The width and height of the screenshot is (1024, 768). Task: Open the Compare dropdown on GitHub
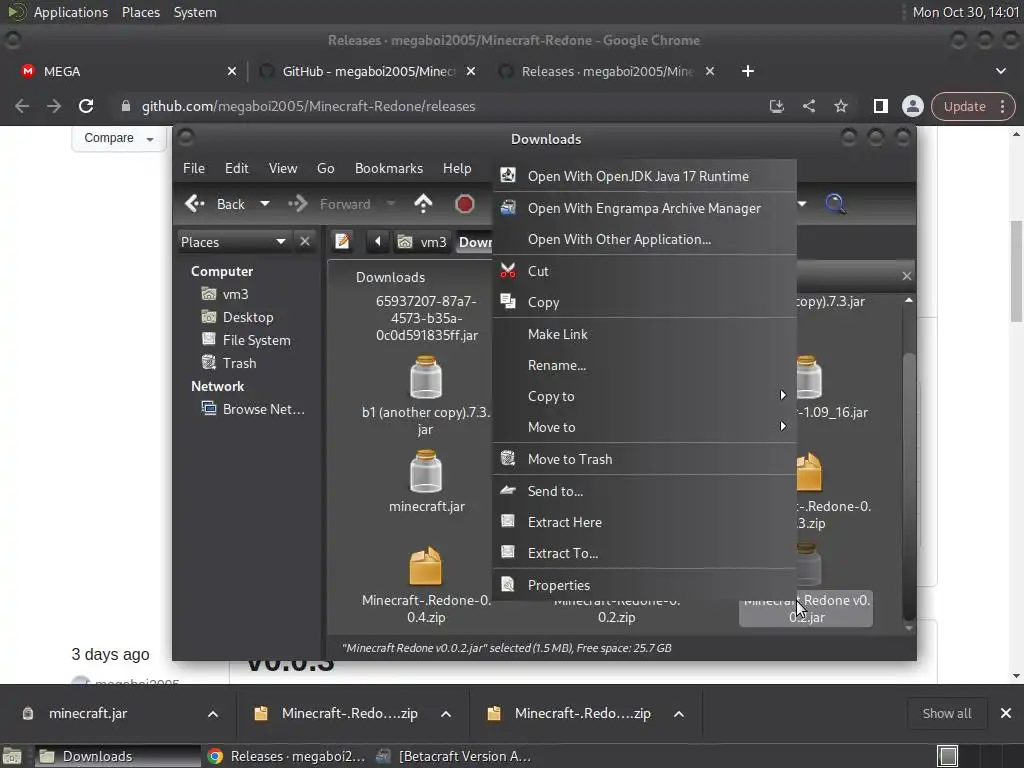coord(118,138)
